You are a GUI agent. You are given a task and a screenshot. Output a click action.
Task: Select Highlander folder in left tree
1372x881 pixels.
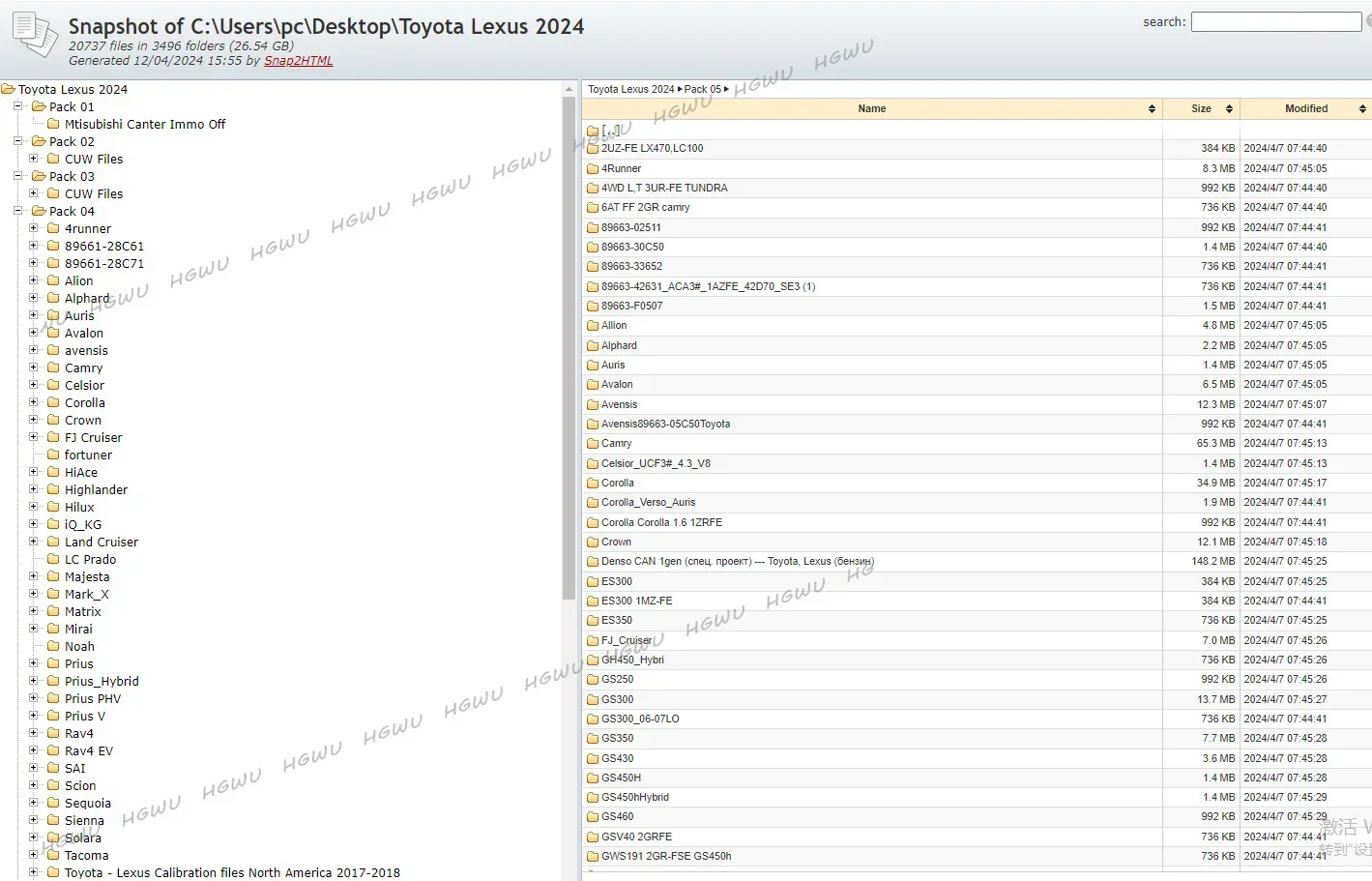(x=96, y=489)
